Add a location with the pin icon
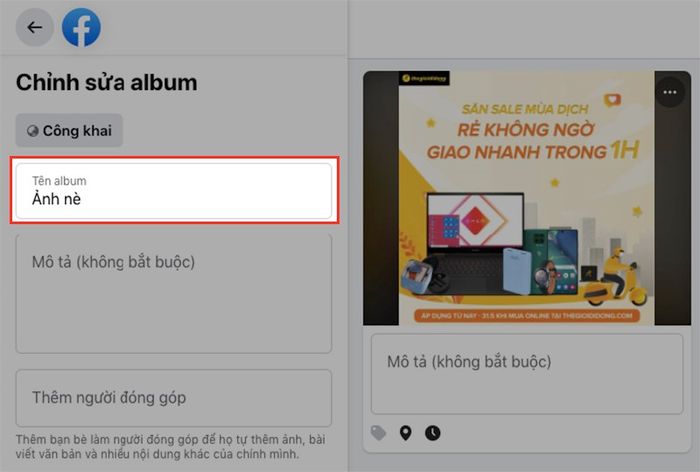Screen dimensions: 700x472 (405, 433)
